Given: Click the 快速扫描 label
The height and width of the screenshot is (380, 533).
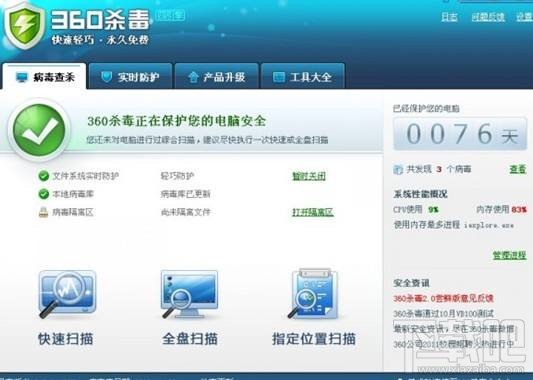Looking at the screenshot, I should point(66,339).
